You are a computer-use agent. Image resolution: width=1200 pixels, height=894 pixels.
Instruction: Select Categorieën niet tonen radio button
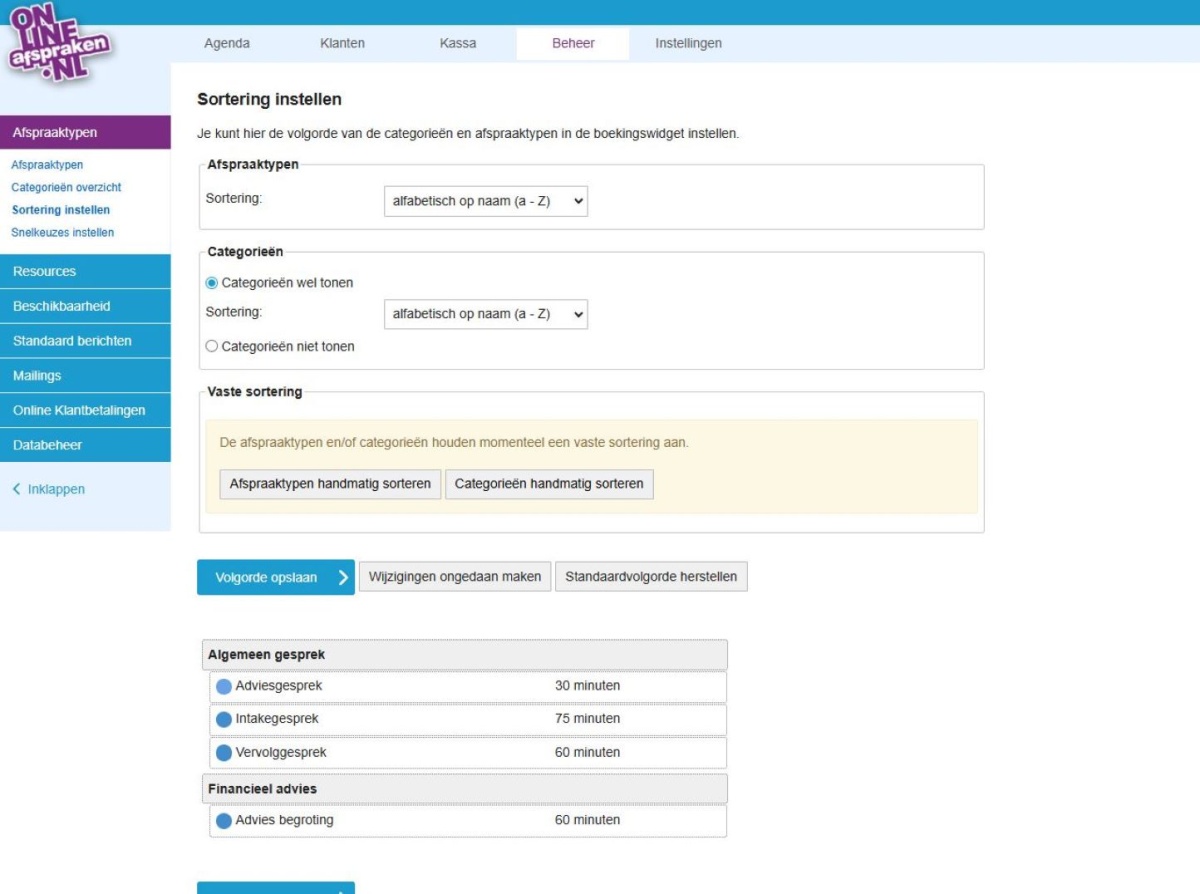[x=211, y=347]
